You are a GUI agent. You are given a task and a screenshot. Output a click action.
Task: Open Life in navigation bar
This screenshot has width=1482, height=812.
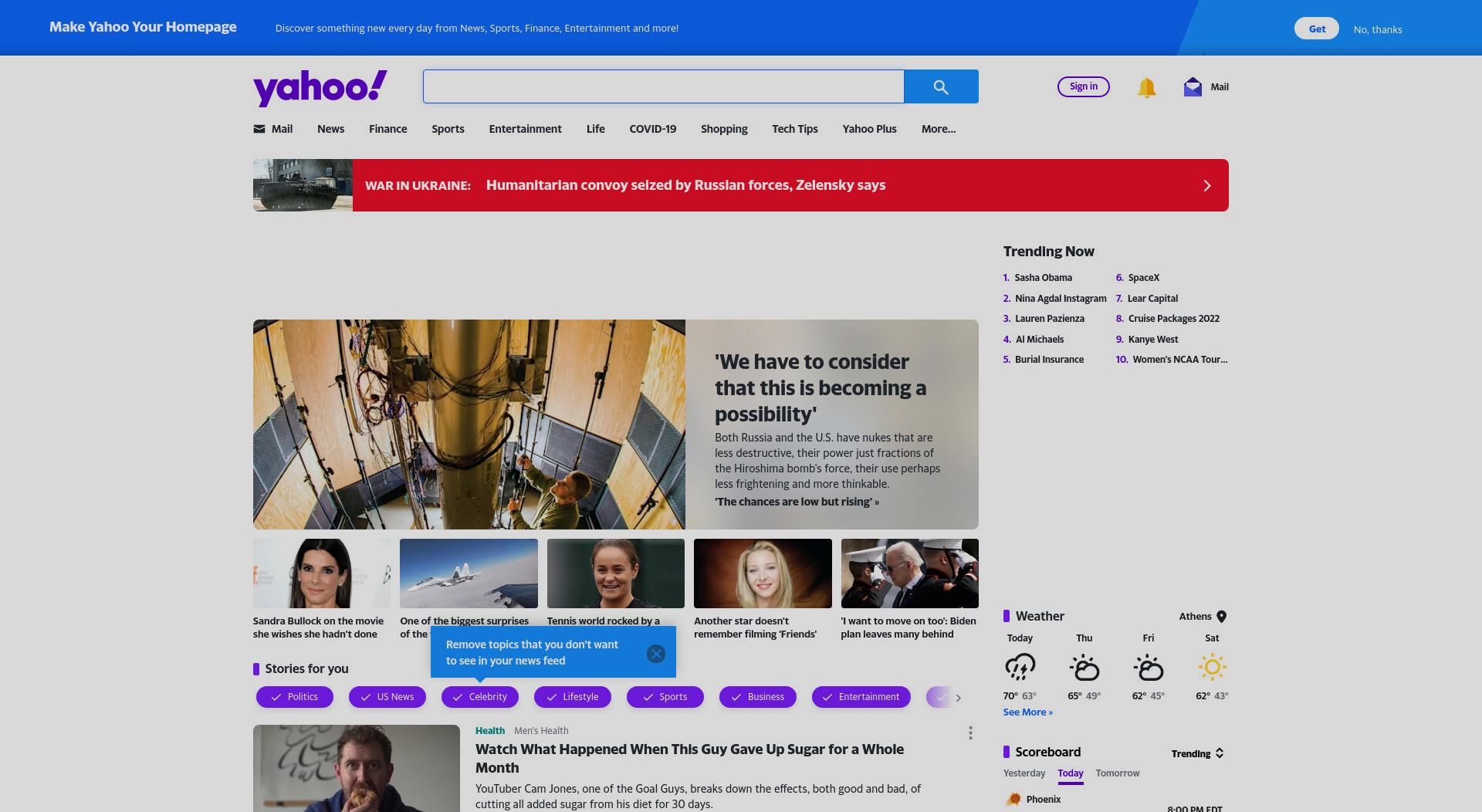click(x=595, y=129)
